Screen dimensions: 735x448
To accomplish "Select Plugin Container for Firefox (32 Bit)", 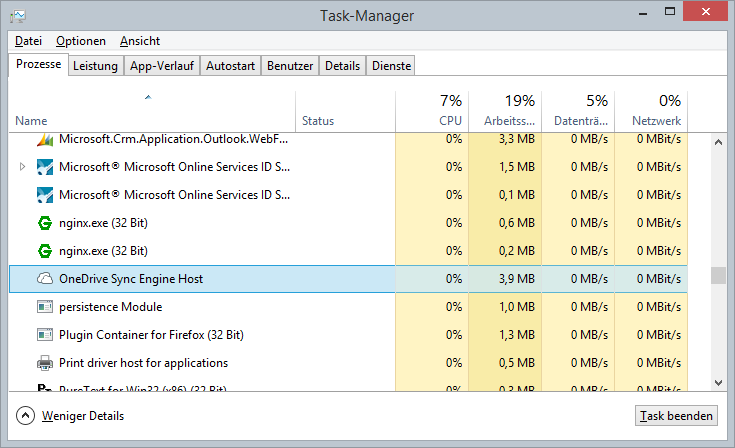I will pyautogui.click(x=348, y=335).
